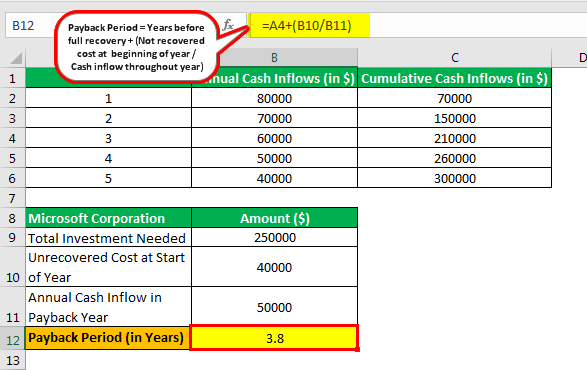
Task: Select column B header
Action: pyautogui.click(x=274, y=58)
